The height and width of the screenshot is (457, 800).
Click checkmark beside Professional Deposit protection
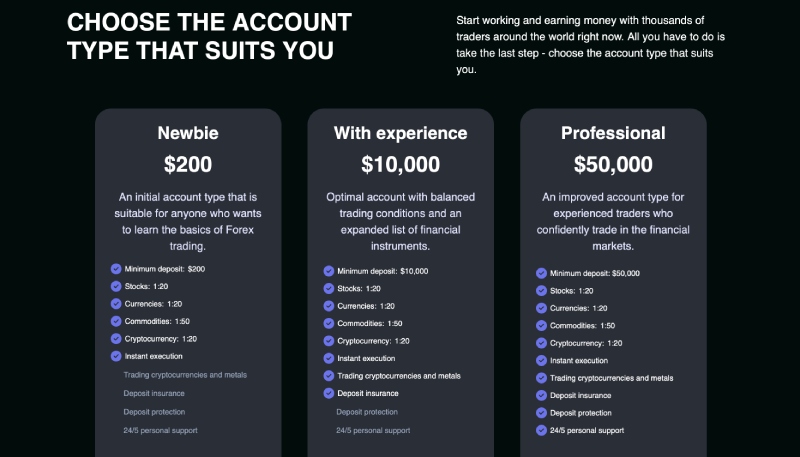[x=541, y=413]
